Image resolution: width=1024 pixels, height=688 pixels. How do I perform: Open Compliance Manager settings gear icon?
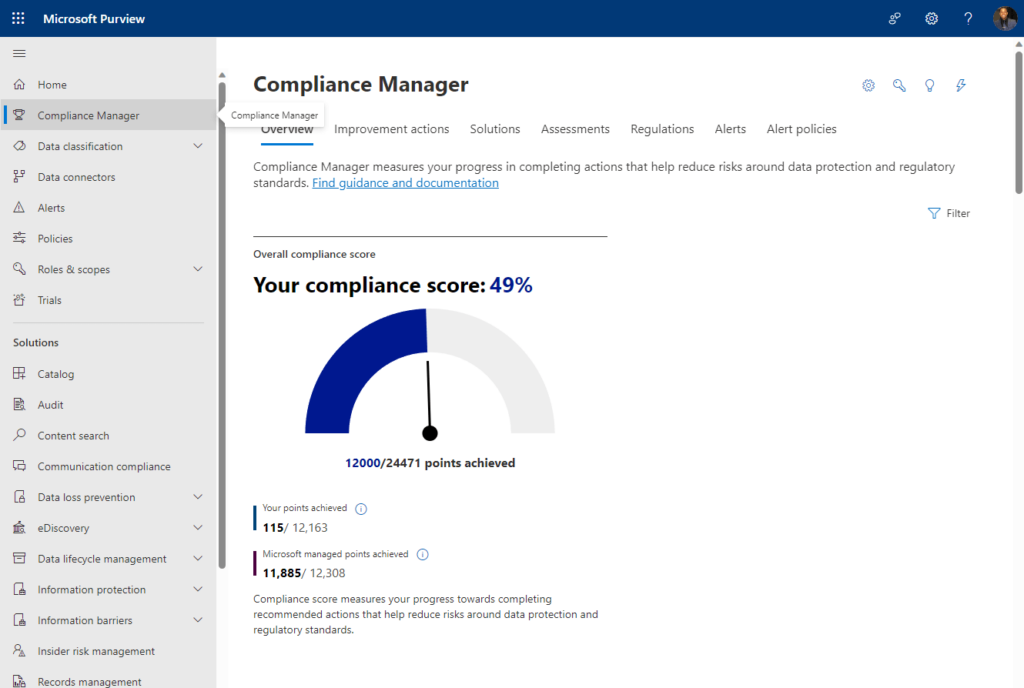click(x=869, y=86)
